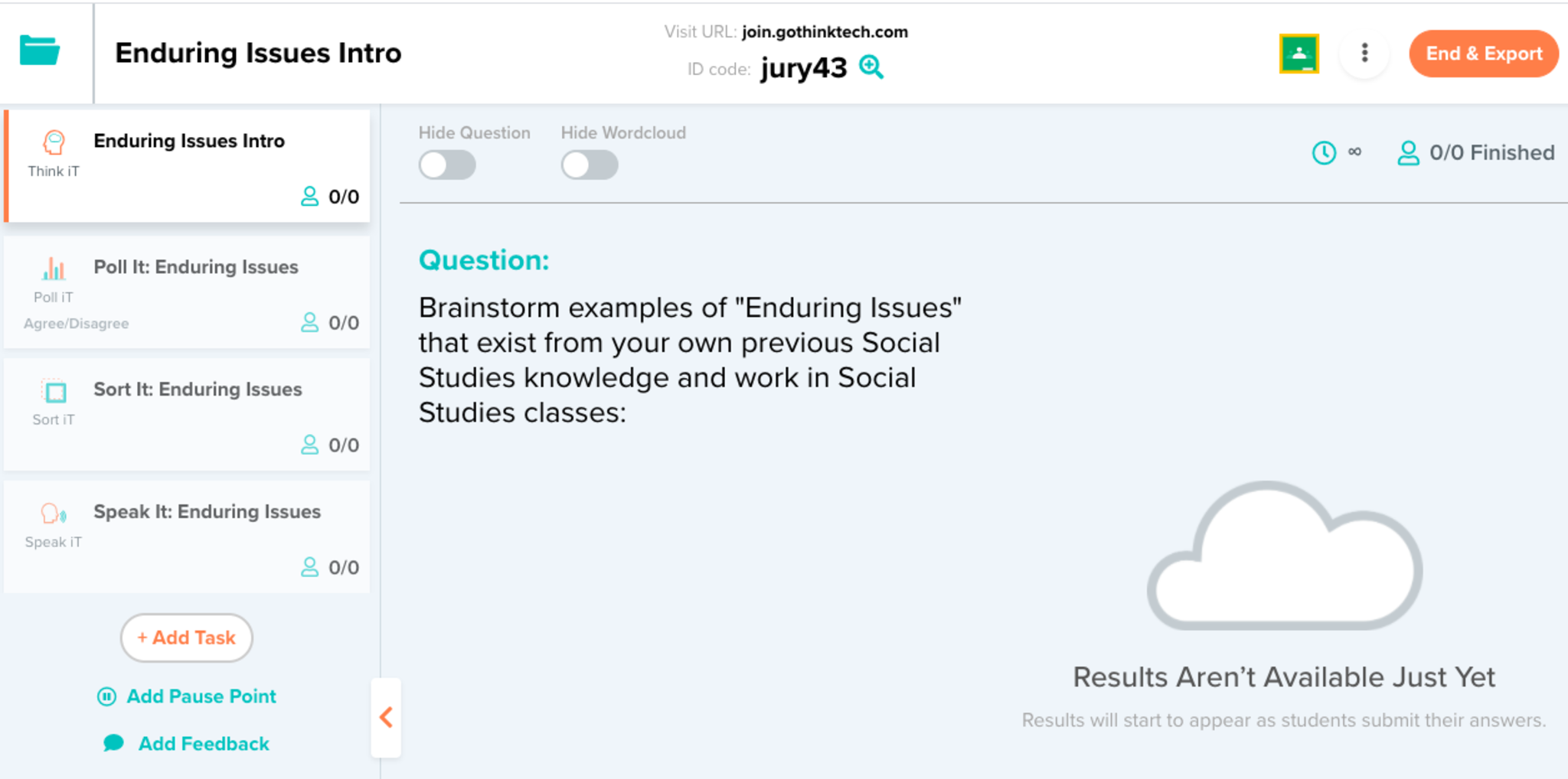The width and height of the screenshot is (1568, 779).
Task: Click the Sort iT square icon
Action: pos(54,392)
